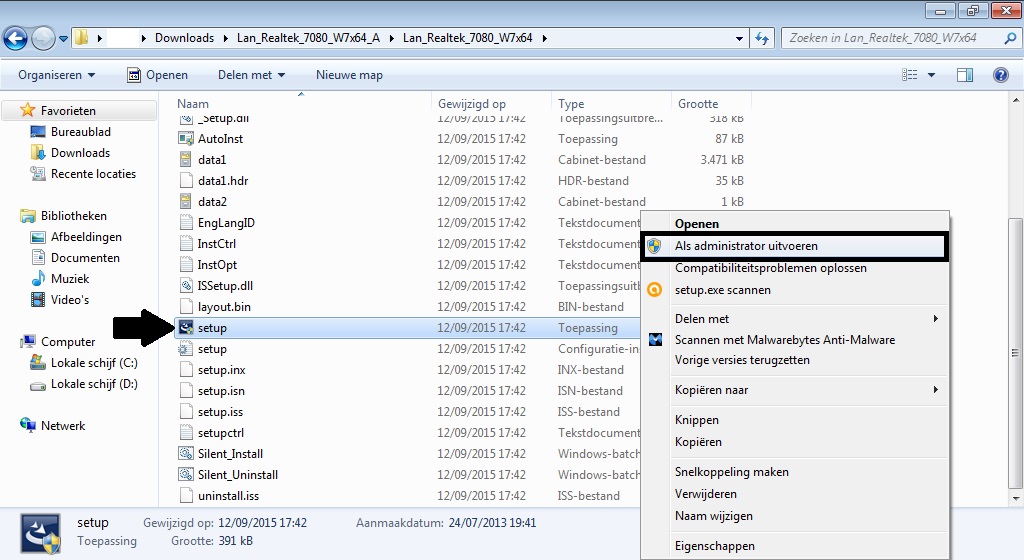Open 'Lokale schijf (D:)' drive

tap(94, 384)
